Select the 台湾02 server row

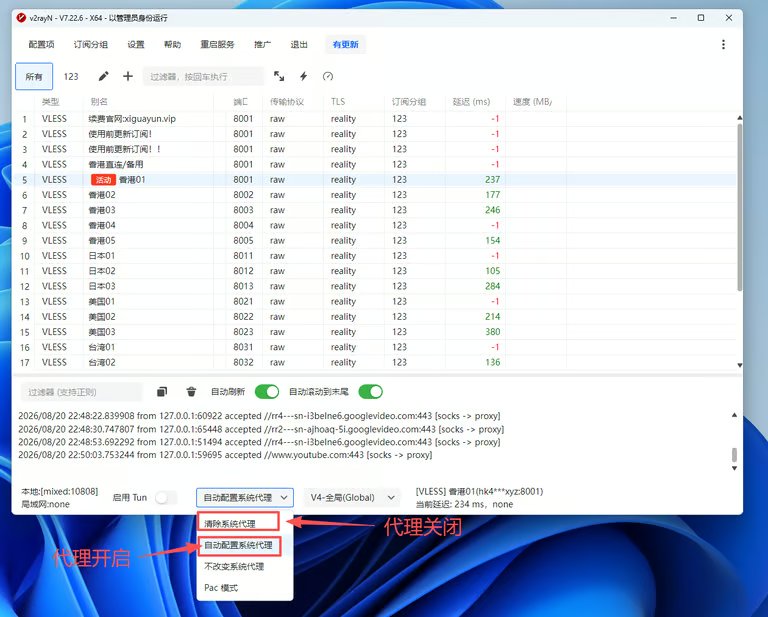pos(375,362)
